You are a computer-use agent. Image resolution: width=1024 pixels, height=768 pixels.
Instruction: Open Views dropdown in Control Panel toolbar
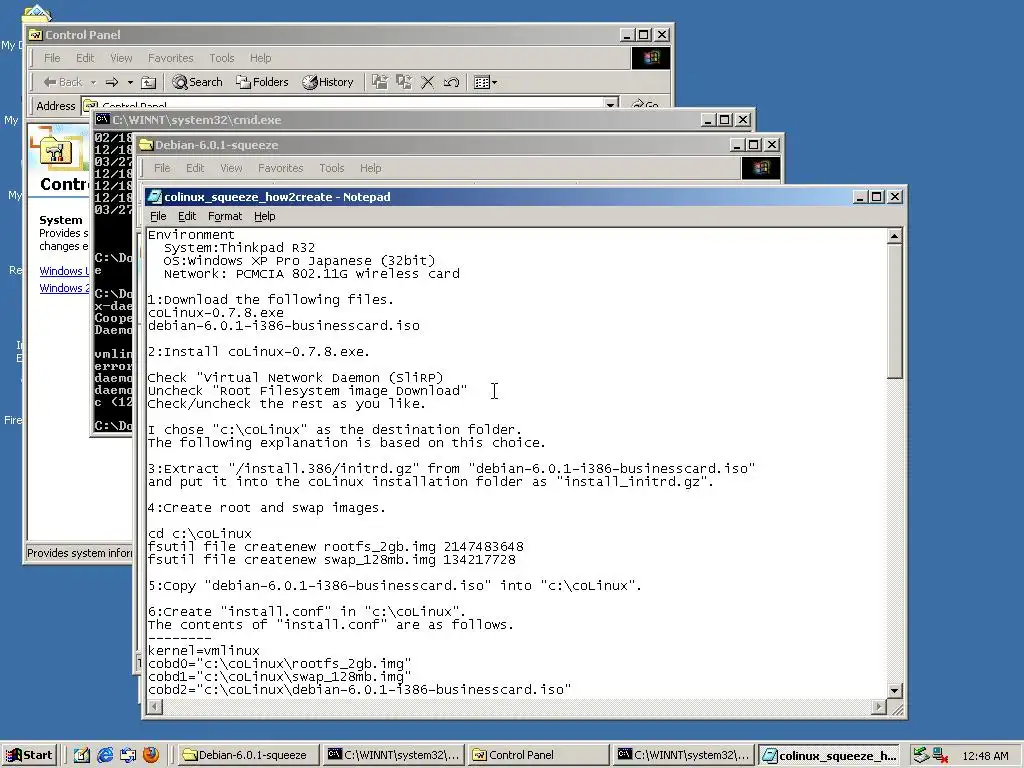(485, 82)
